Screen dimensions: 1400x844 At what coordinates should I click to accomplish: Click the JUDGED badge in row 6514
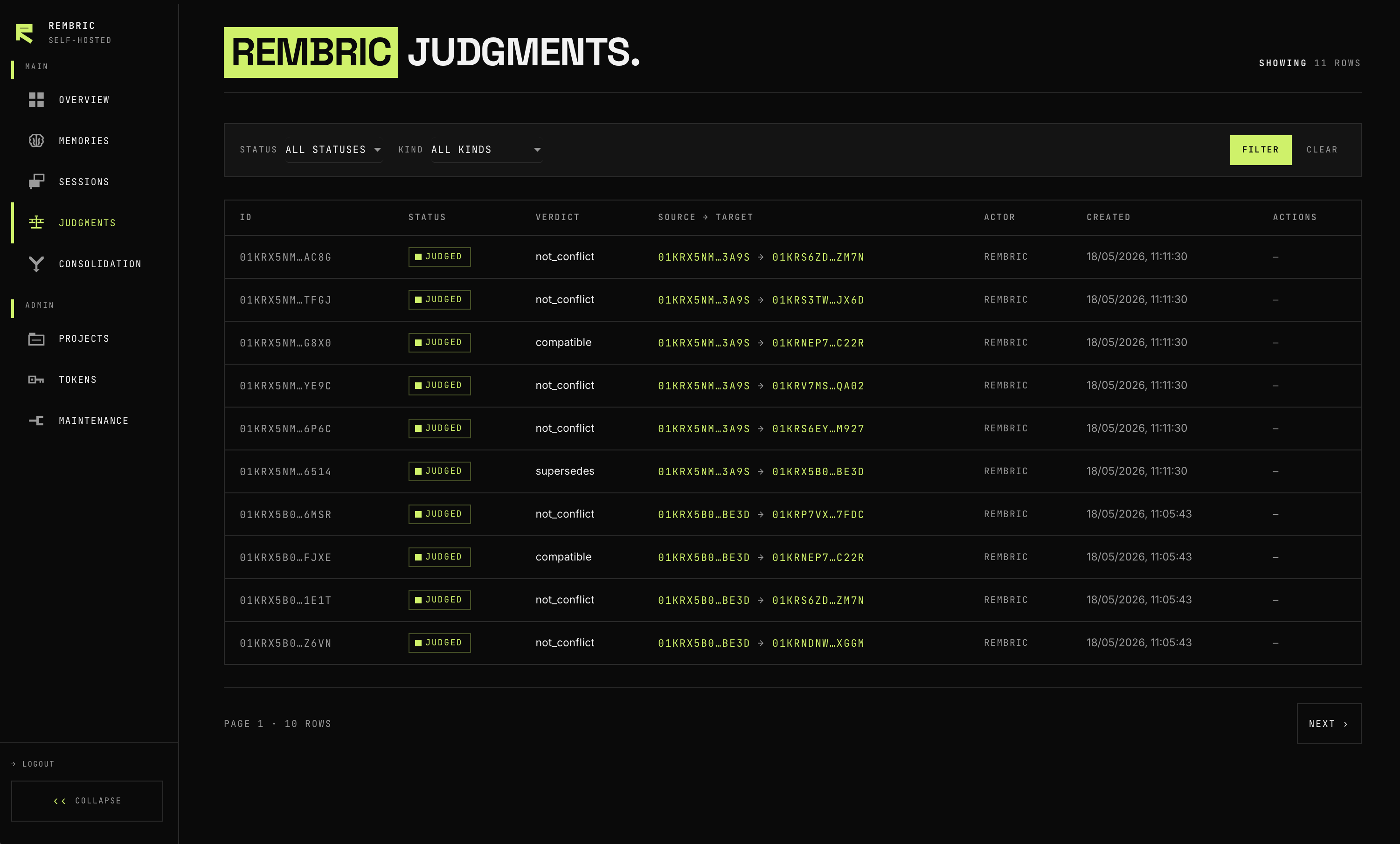point(439,471)
